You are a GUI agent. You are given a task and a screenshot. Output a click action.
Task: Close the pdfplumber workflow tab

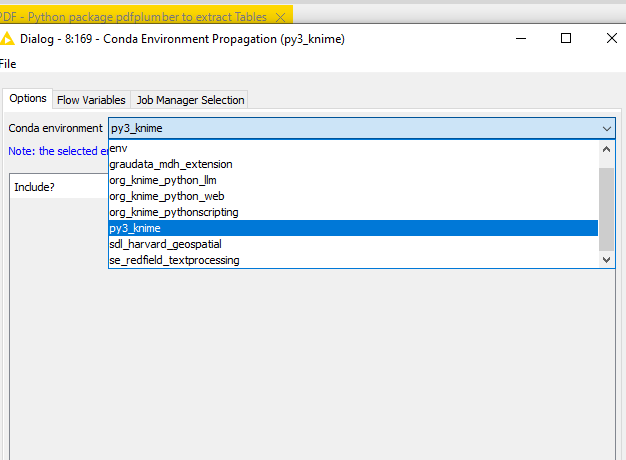click(x=281, y=17)
